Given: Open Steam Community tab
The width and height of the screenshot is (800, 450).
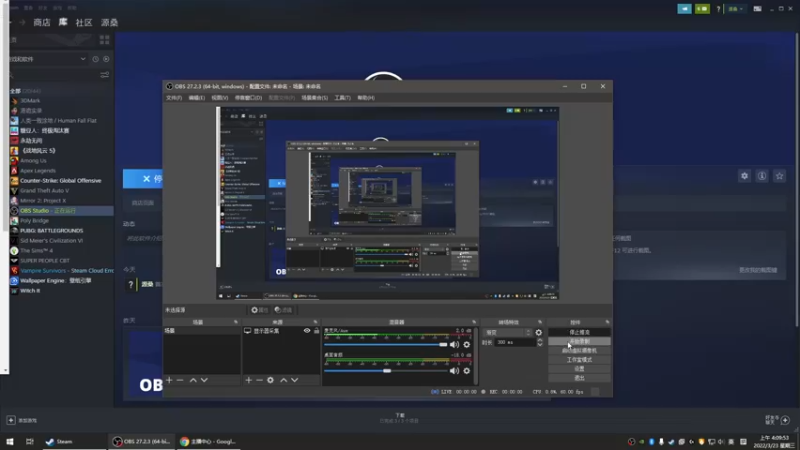Looking at the screenshot, I should (x=84, y=22).
